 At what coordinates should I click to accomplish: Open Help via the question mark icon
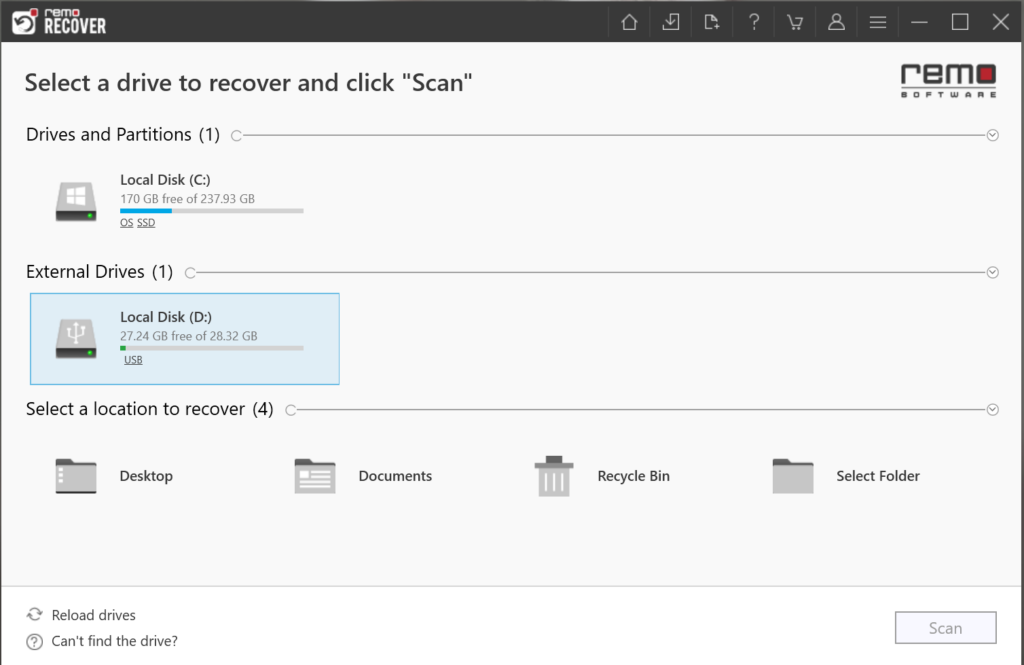(x=753, y=21)
